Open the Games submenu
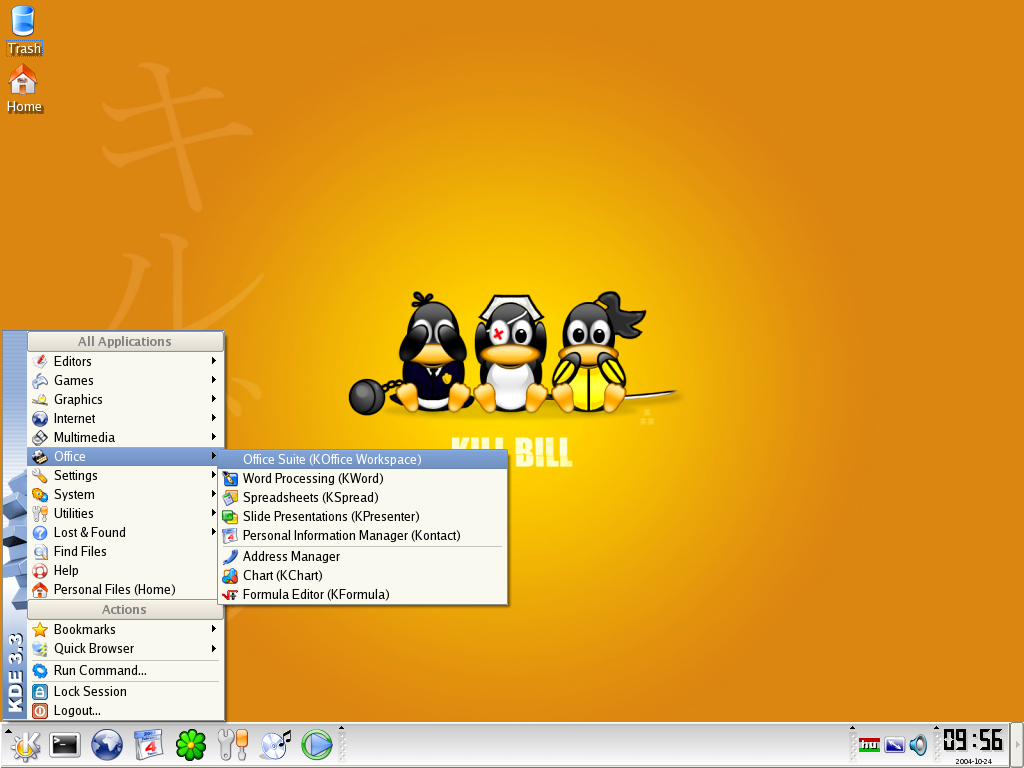 [124, 380]
